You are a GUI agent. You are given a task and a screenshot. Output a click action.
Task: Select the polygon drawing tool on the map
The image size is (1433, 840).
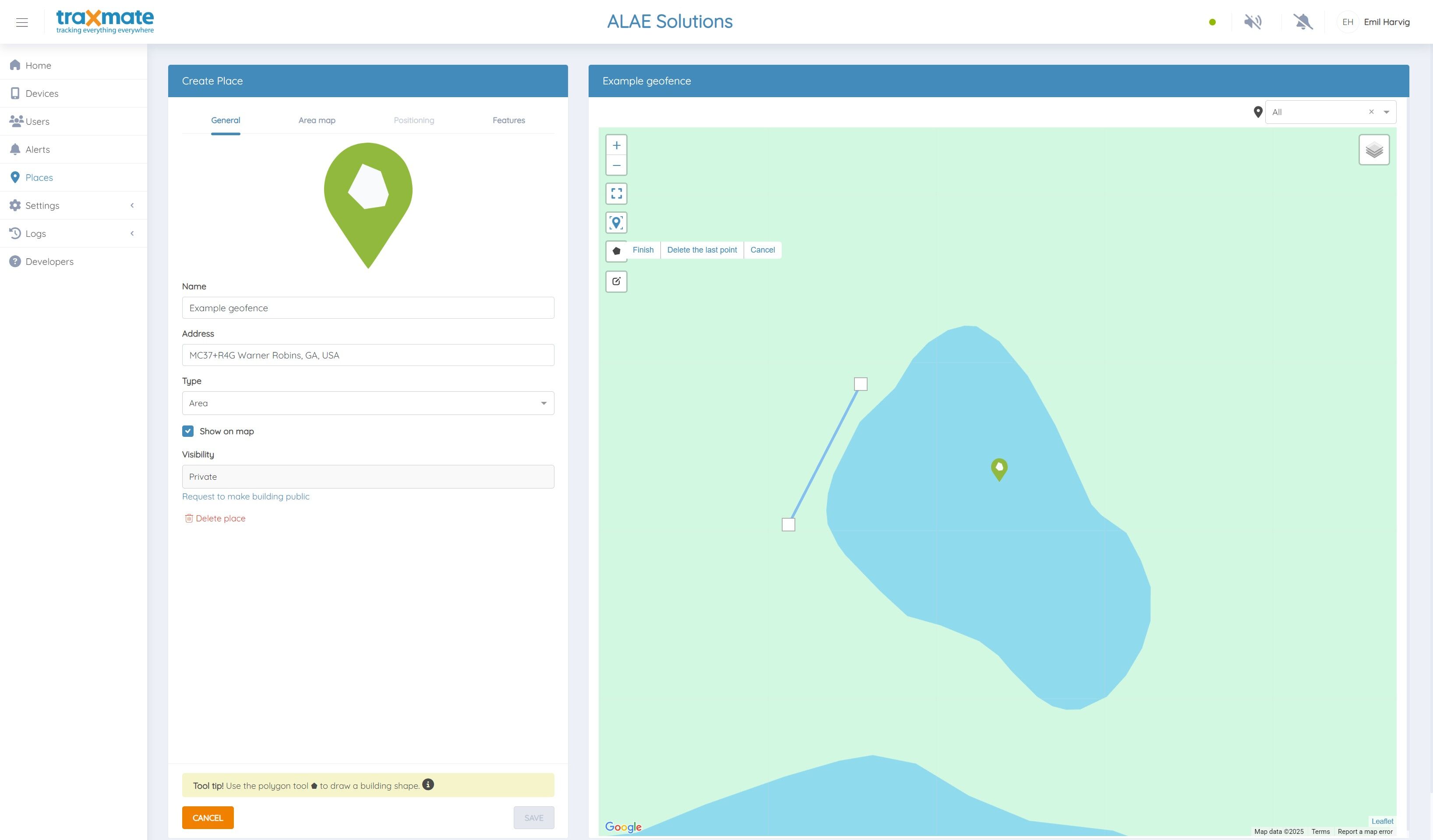click(x=616, y=251)
